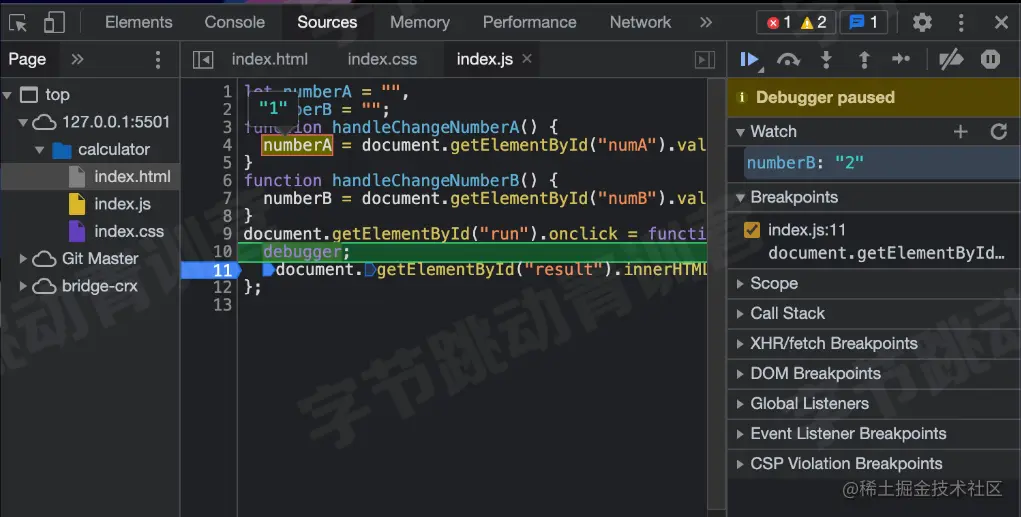Click the Step icon
The height and width of the screenshot is (517, 1021).
(901, 59)
